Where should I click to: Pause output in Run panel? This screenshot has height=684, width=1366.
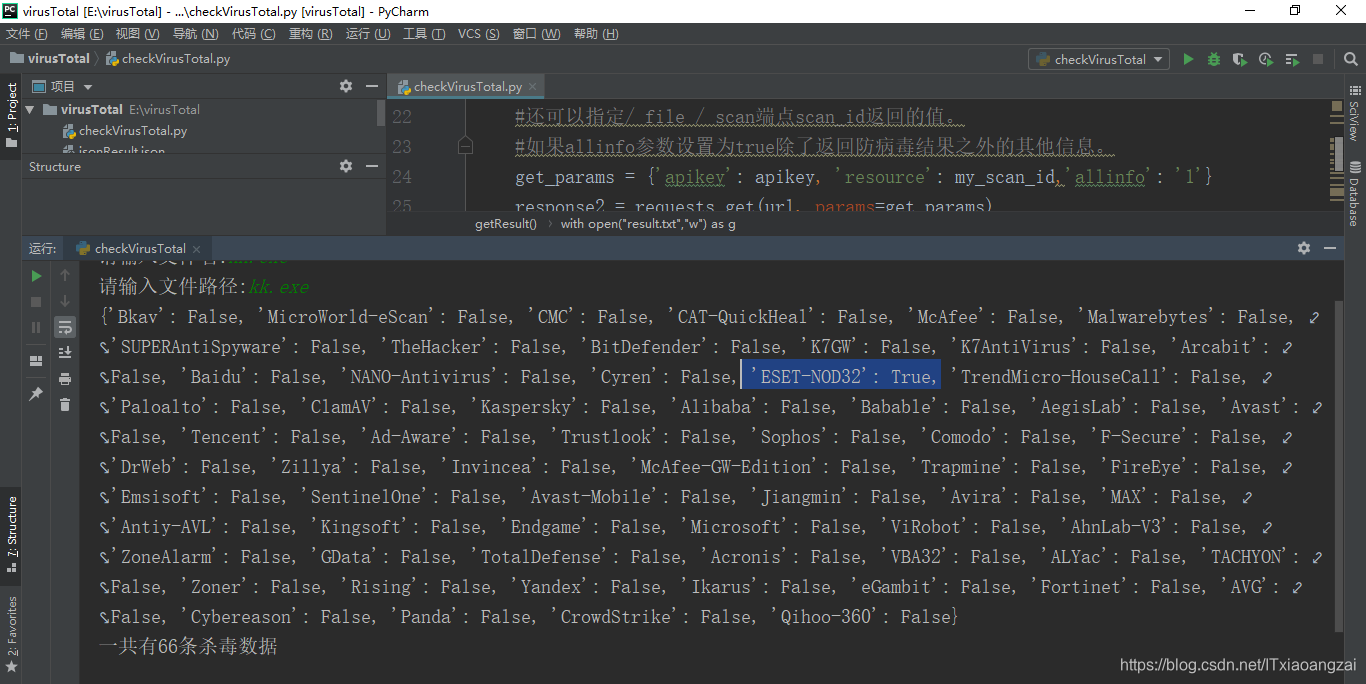point(37,327)
